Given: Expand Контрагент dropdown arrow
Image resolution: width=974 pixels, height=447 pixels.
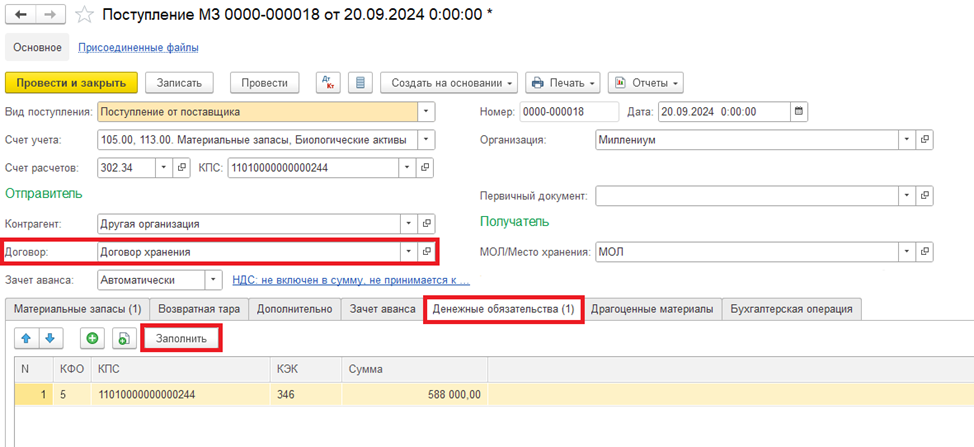Looking at the screenshot, I should point(409,224).
